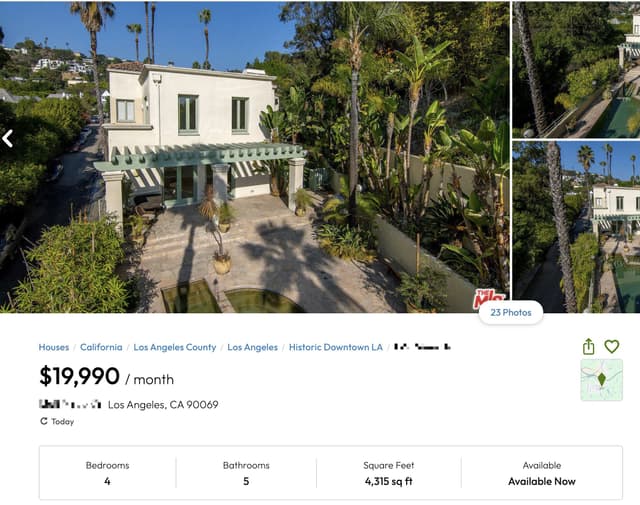Click the refresh icon beside Today
This screenshot has height=505, width=640.
tap(44, 422)
